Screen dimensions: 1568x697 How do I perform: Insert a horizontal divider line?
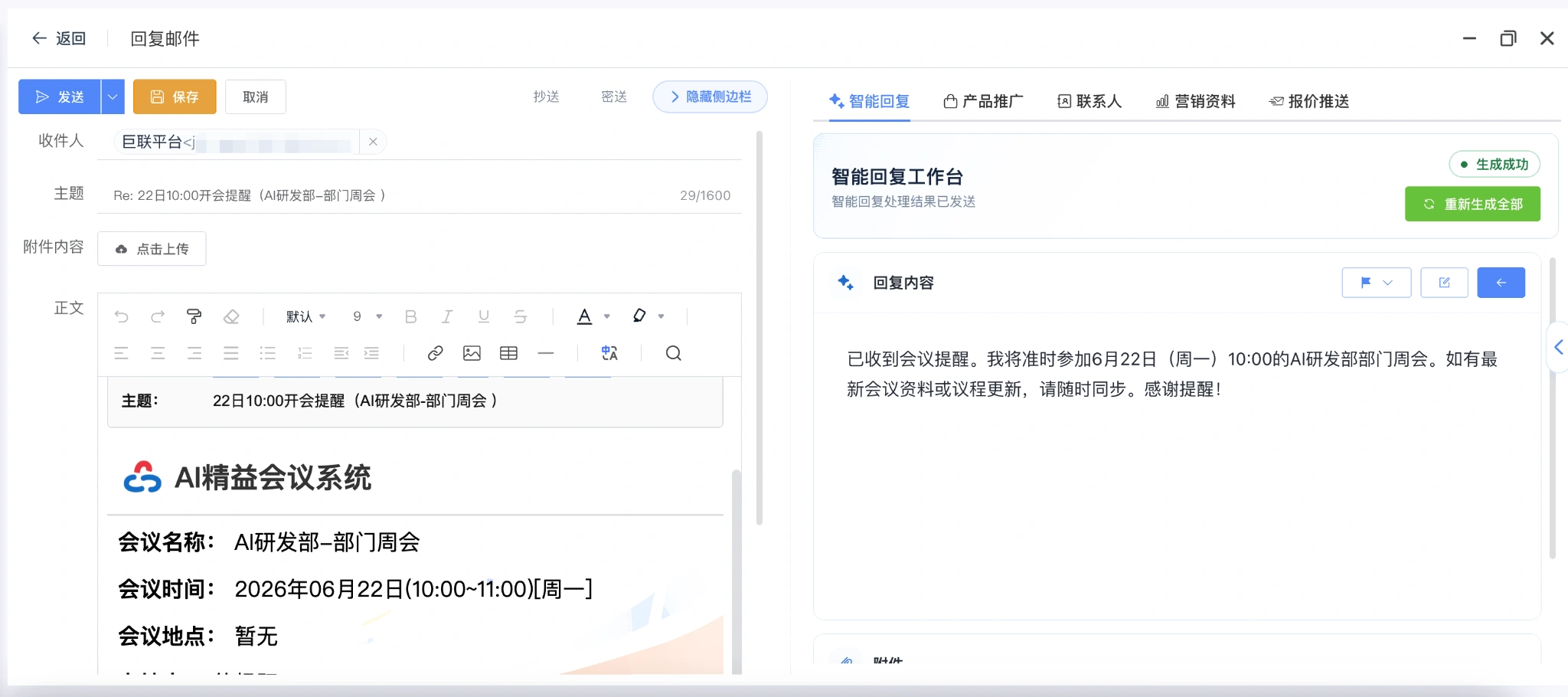[x=546, y=353]
